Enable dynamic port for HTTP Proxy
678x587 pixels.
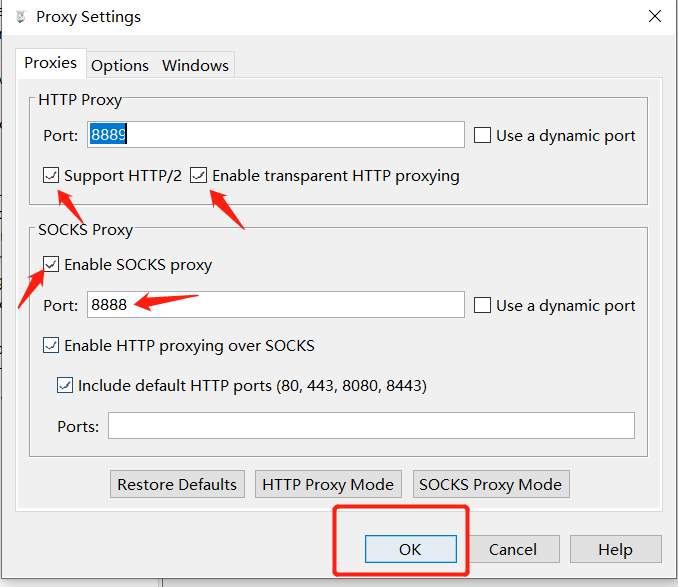pyautogui.click(x=483, y=135)
